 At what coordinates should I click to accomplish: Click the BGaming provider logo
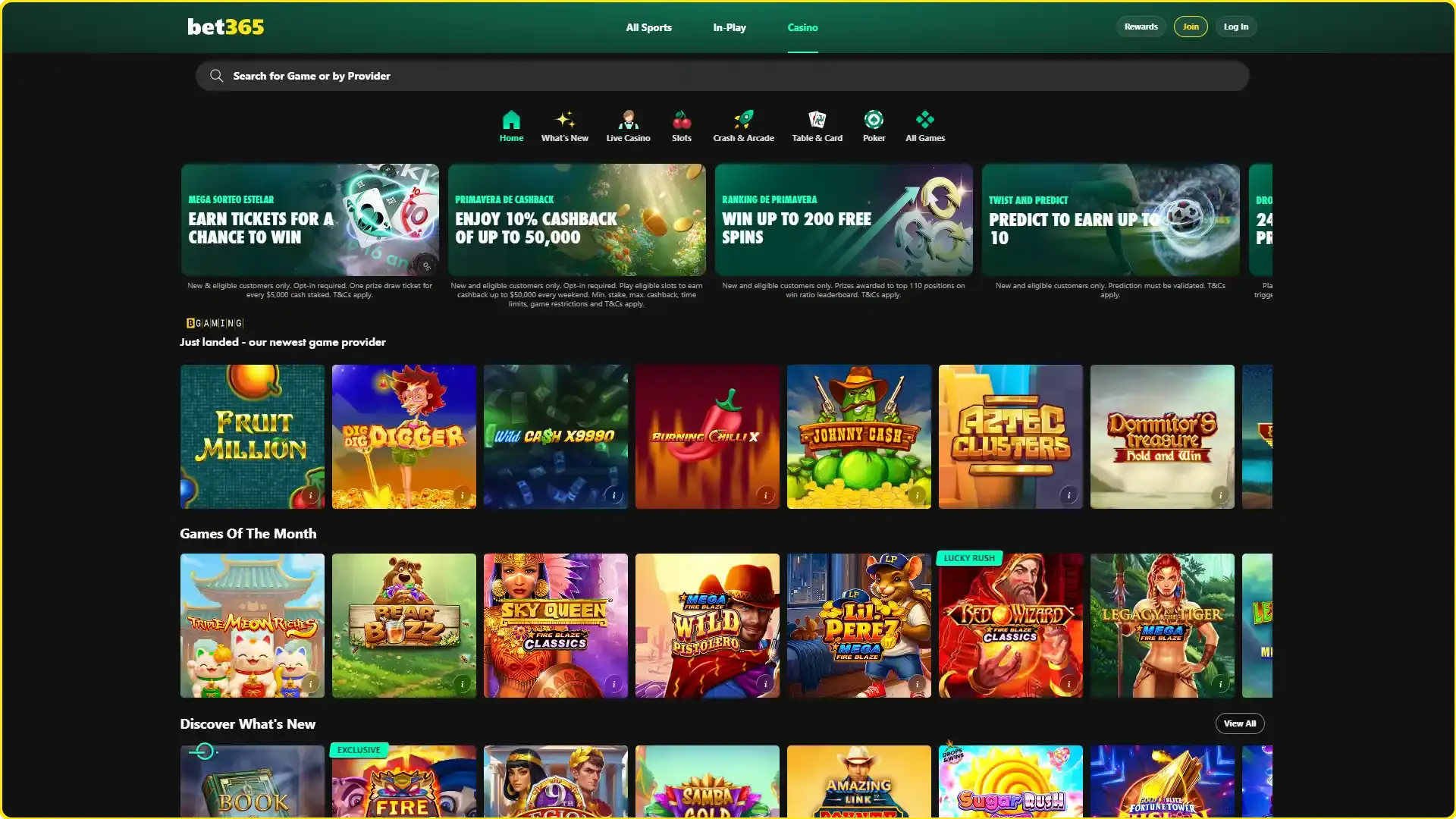pyautogui.click(x=215, y=323)
